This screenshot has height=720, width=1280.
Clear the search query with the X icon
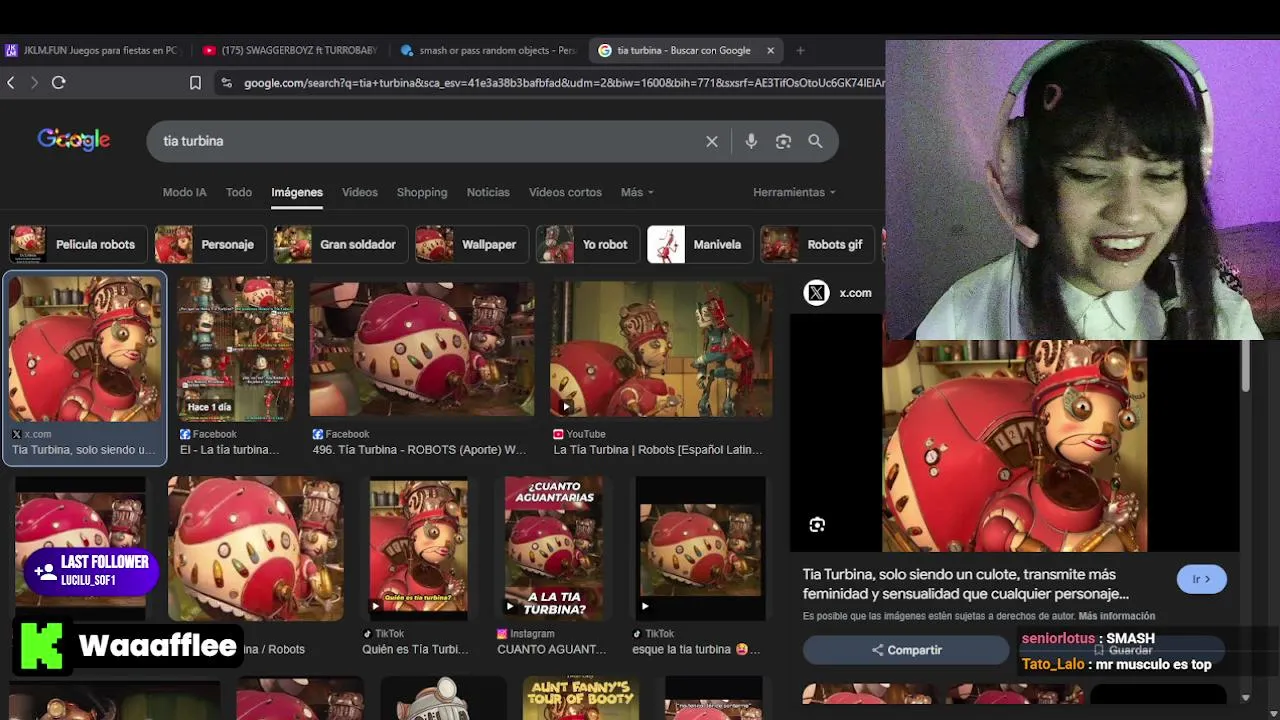tap(712, 141)
